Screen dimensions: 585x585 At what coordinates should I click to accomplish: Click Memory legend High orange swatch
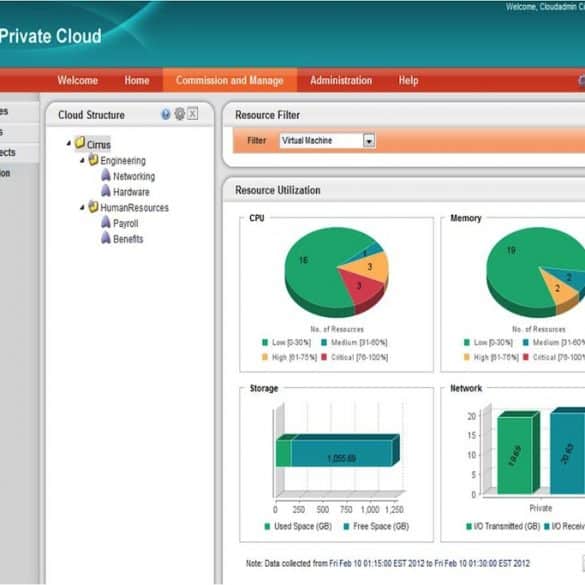point(467,357)
